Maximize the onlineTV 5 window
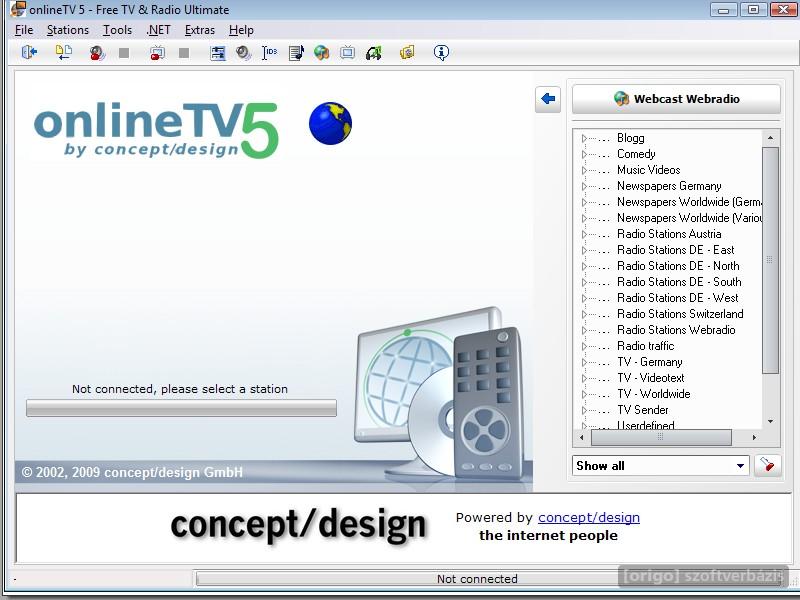 (753, 9)
